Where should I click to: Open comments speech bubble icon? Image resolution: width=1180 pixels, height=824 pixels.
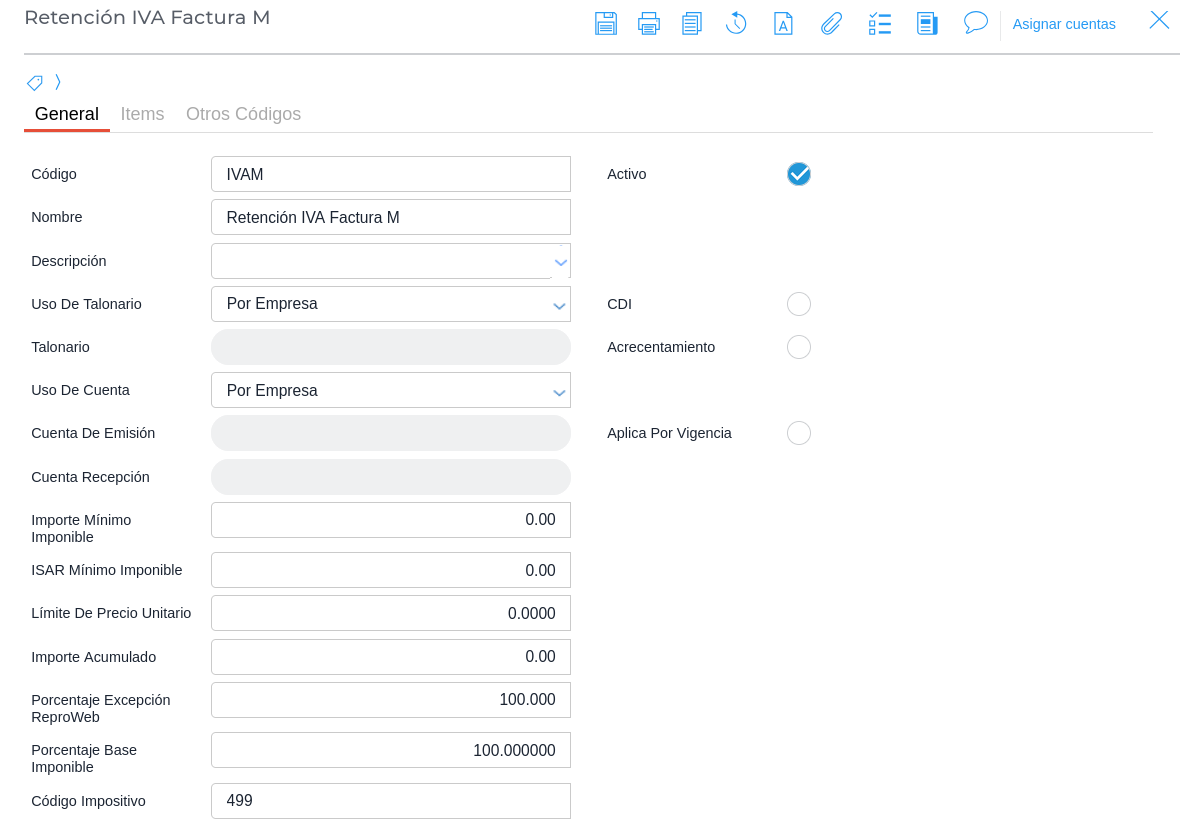tap(976, 23)
